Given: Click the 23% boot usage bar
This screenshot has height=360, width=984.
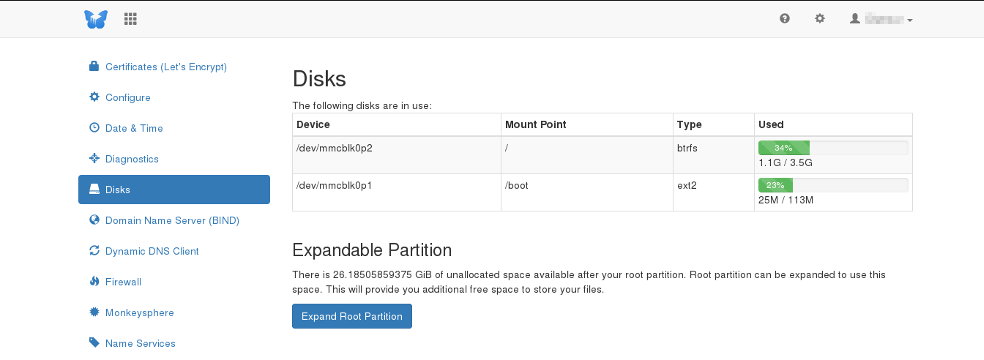Looking at the screenshot, I should tap(833, 186).
